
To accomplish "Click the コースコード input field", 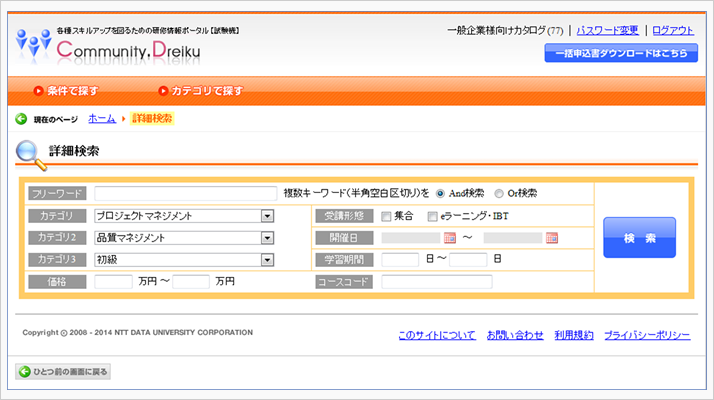I will (437, 282).
